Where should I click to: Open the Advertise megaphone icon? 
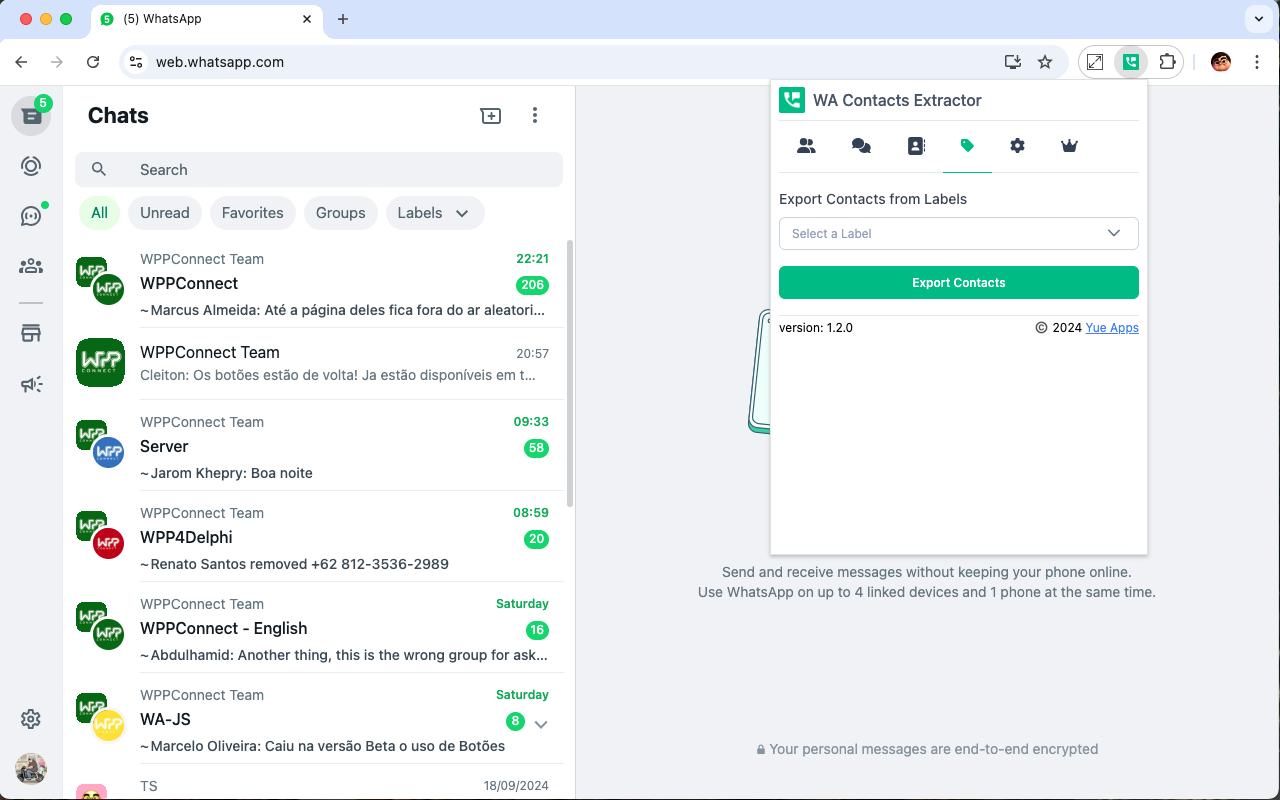point(31,384)
